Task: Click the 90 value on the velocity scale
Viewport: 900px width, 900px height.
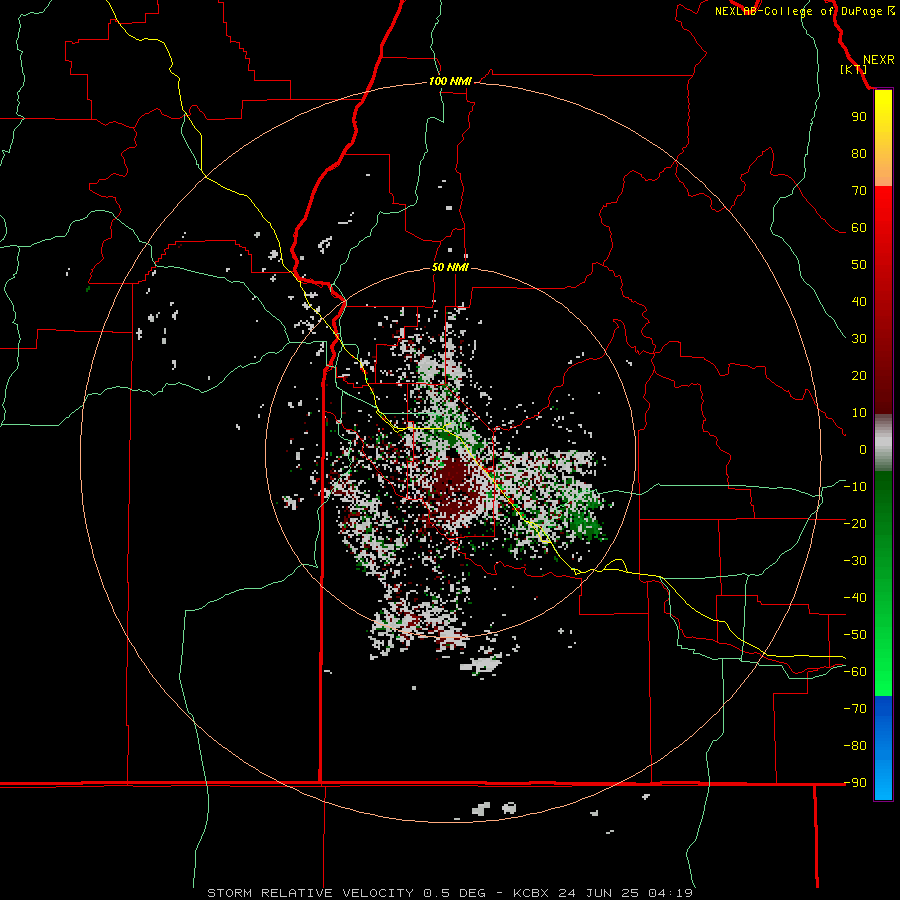Action: pyautogui.click(x=859, y=117)
